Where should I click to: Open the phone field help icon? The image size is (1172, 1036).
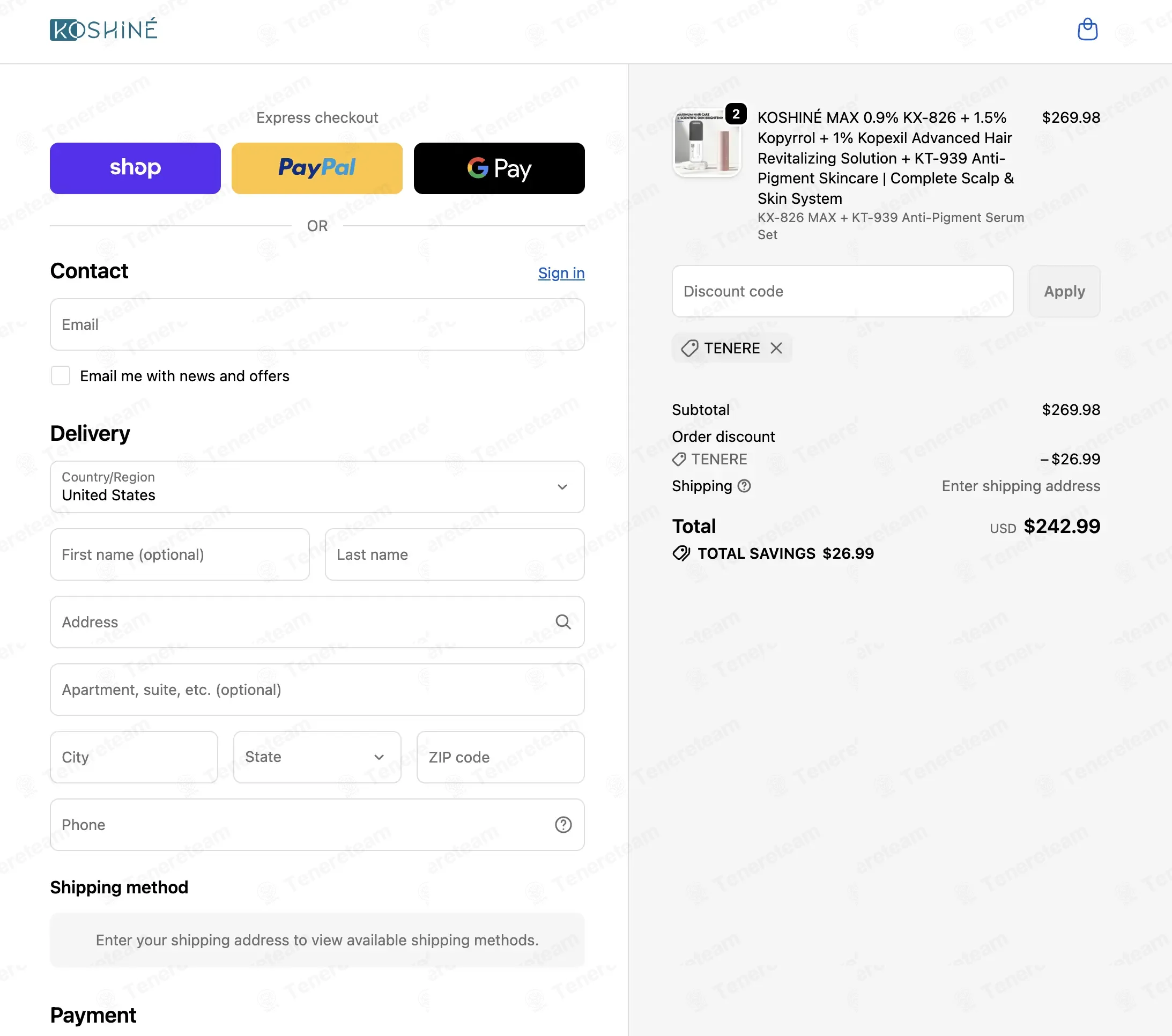pos(563,824)
